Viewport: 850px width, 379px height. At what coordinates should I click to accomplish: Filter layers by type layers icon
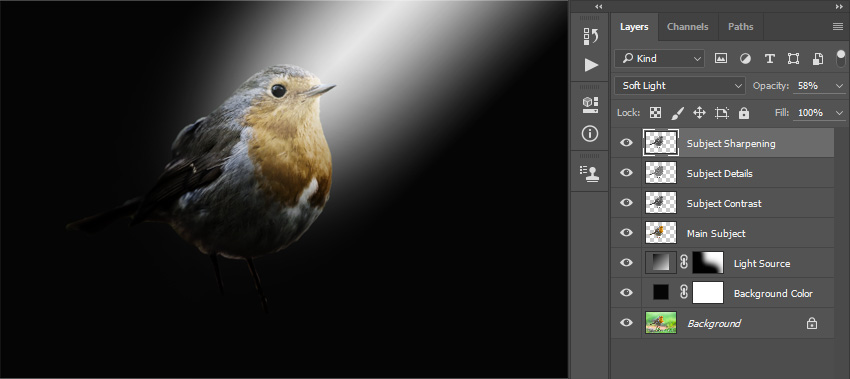[769, 59]
